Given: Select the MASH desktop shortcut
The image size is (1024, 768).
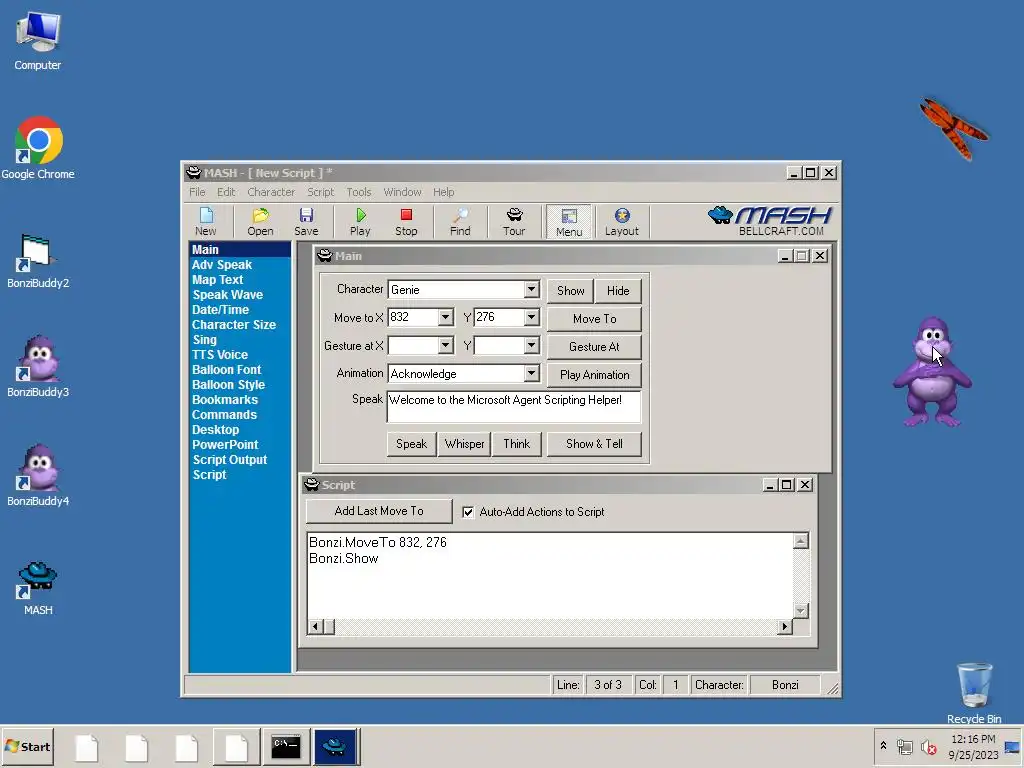Looking at the screenshot, I should pos(38,588).
